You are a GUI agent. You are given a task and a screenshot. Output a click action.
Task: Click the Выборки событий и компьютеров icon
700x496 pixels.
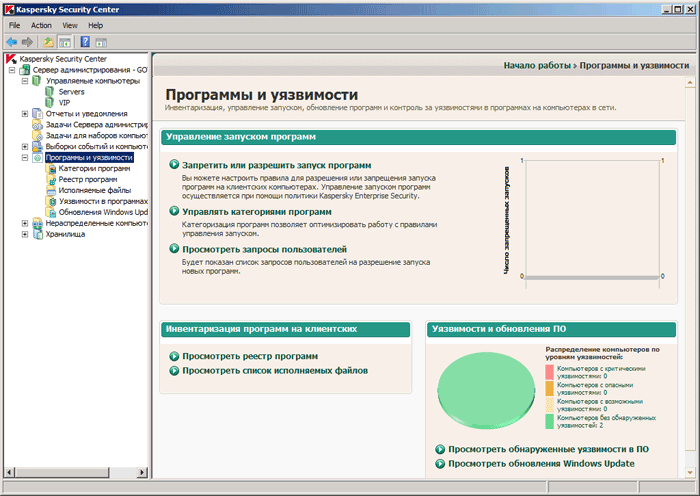click(x=38, y=146)
